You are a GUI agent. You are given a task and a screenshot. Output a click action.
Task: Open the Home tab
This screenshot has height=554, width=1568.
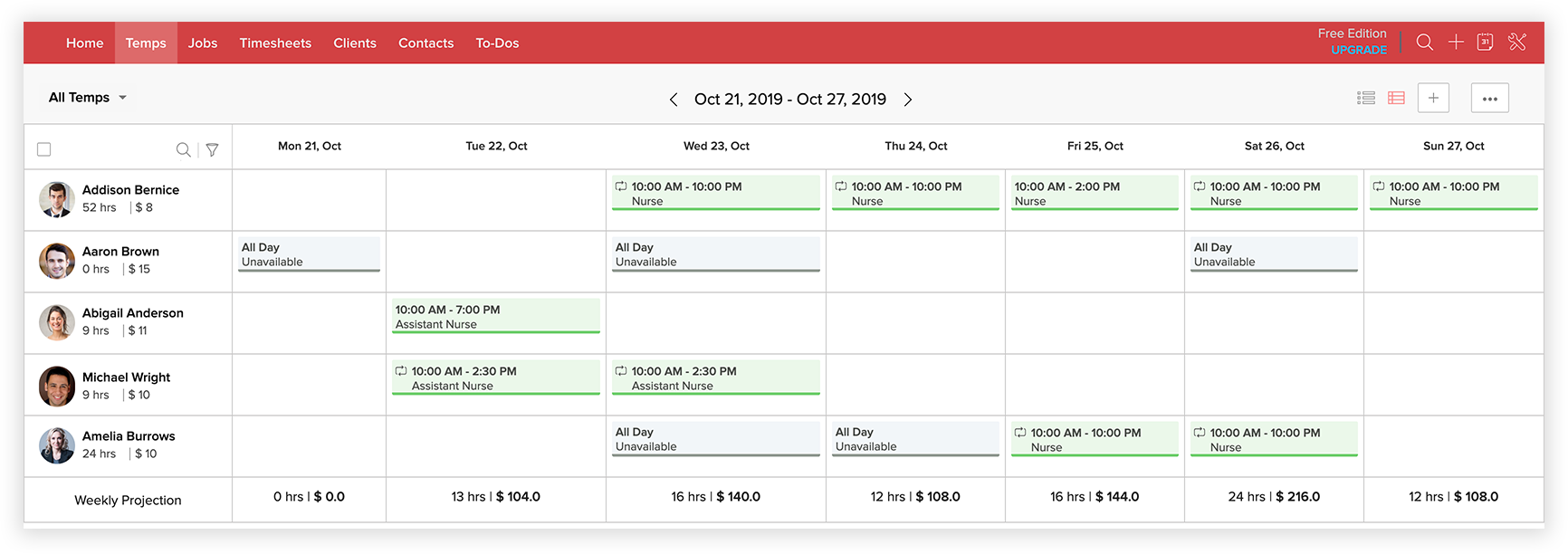click(x=85, y=43)
